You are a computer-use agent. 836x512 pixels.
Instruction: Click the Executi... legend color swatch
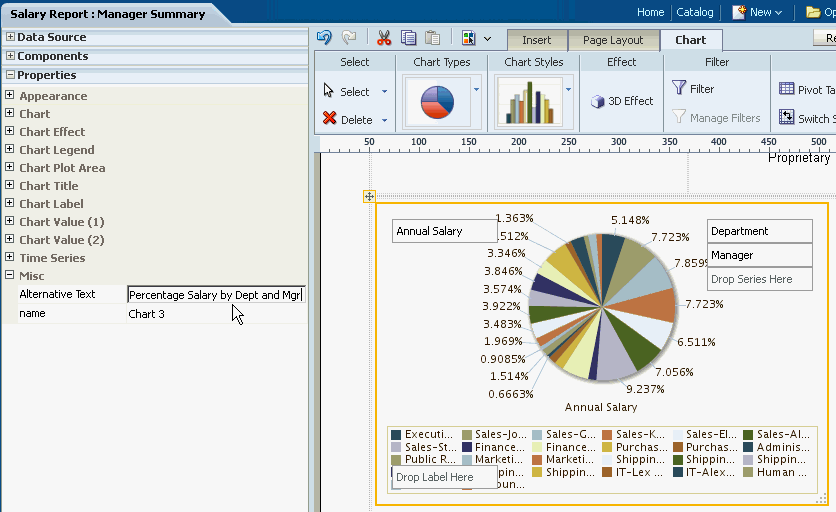pos(396,435)
